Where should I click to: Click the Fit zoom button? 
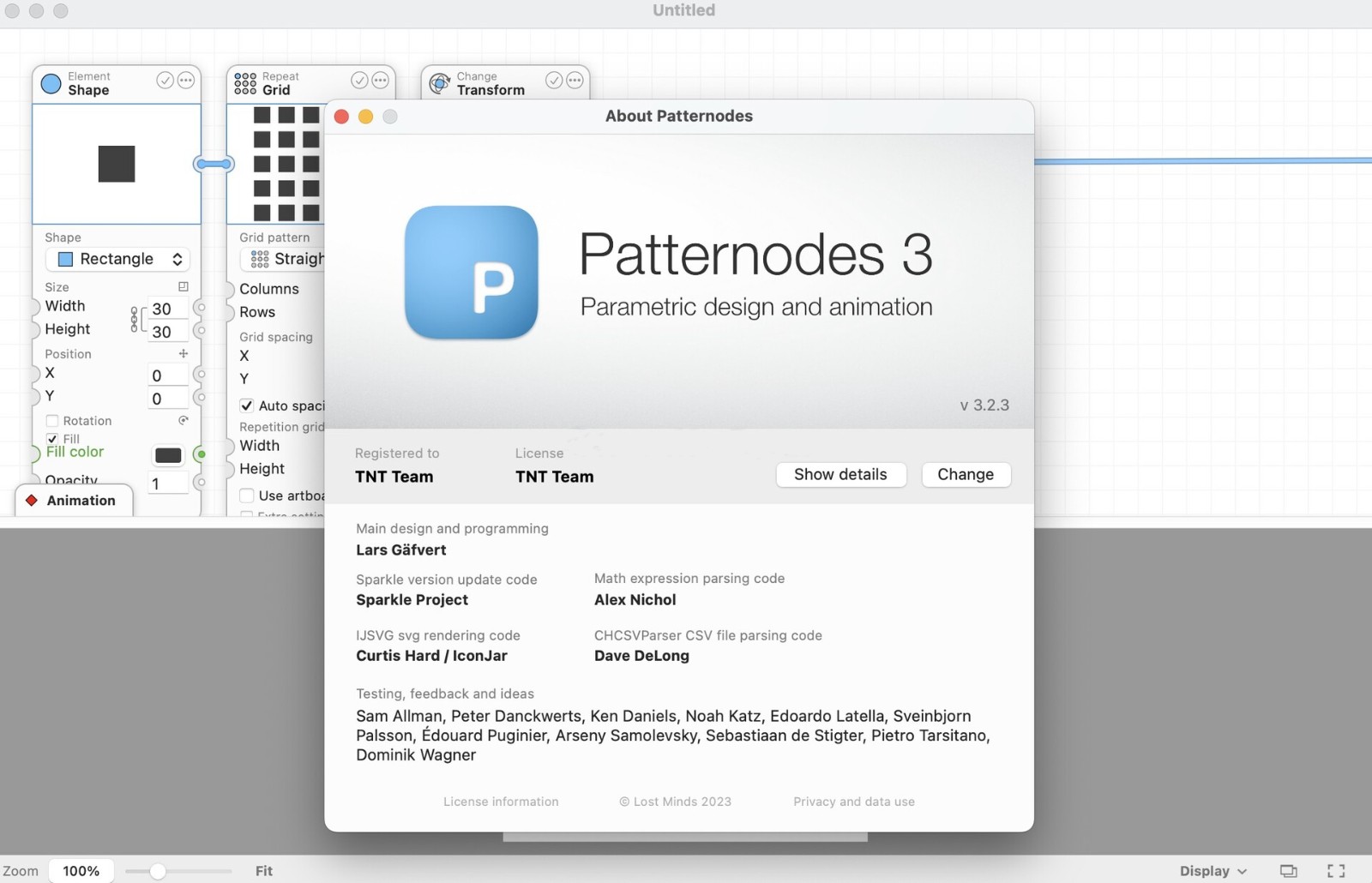click(x=264, y=871)
